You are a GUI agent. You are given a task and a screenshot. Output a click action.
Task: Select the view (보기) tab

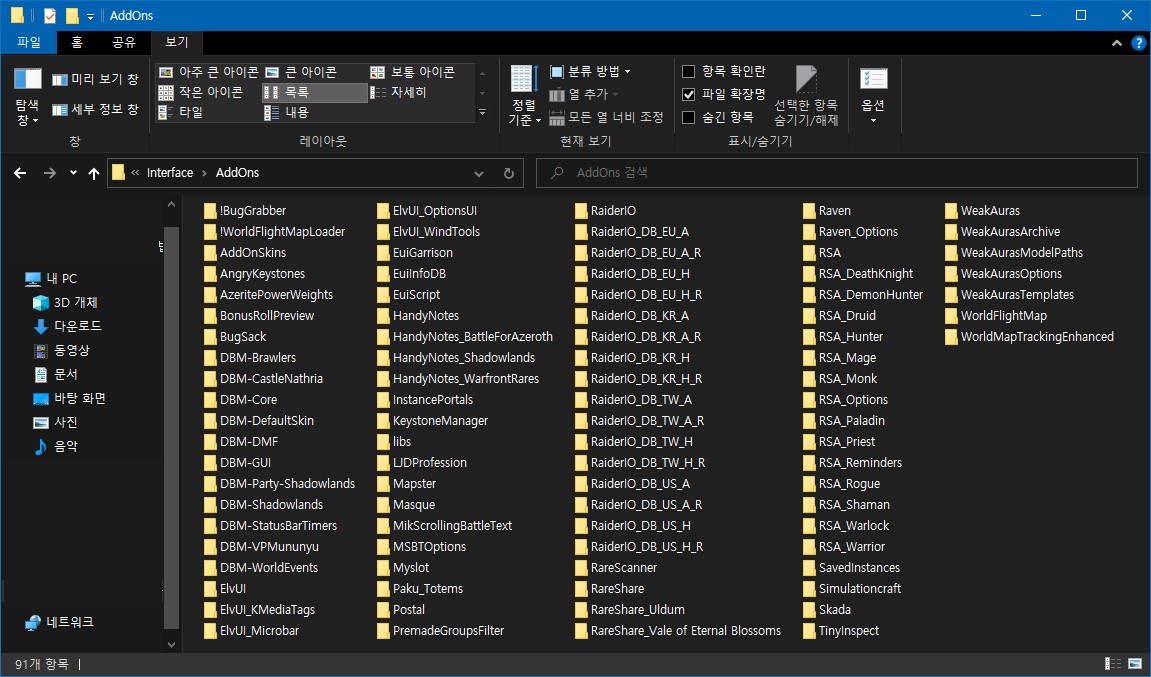176,42
